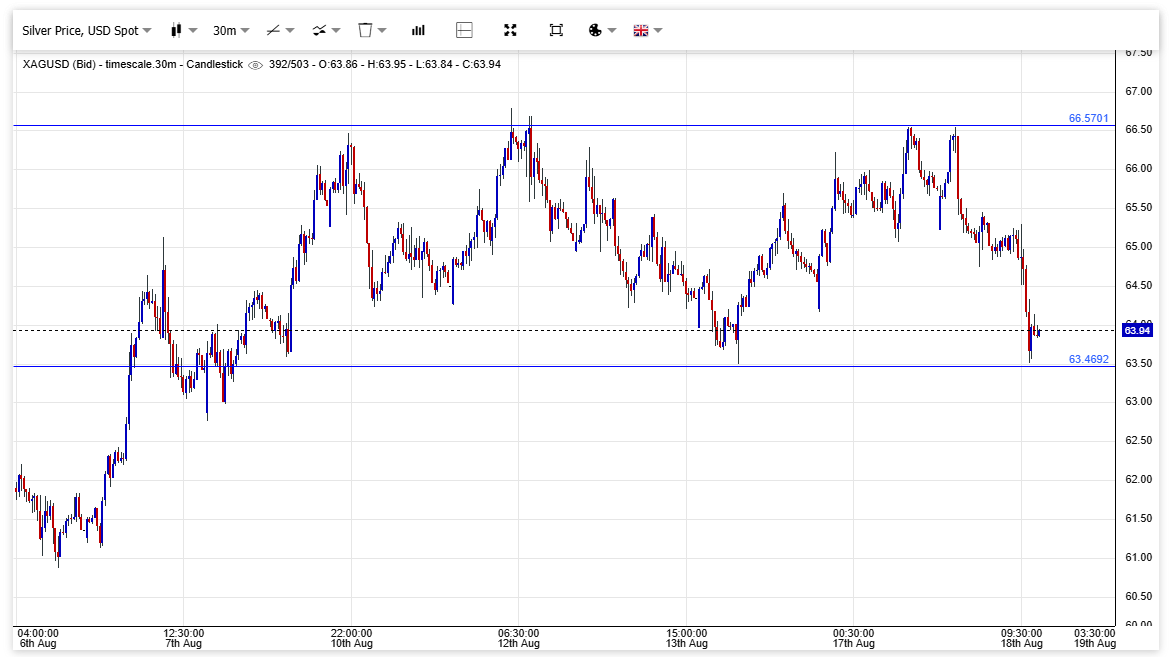Click the color palette icon
Viewport: 1171px width, 657px height.
[595, 31]
